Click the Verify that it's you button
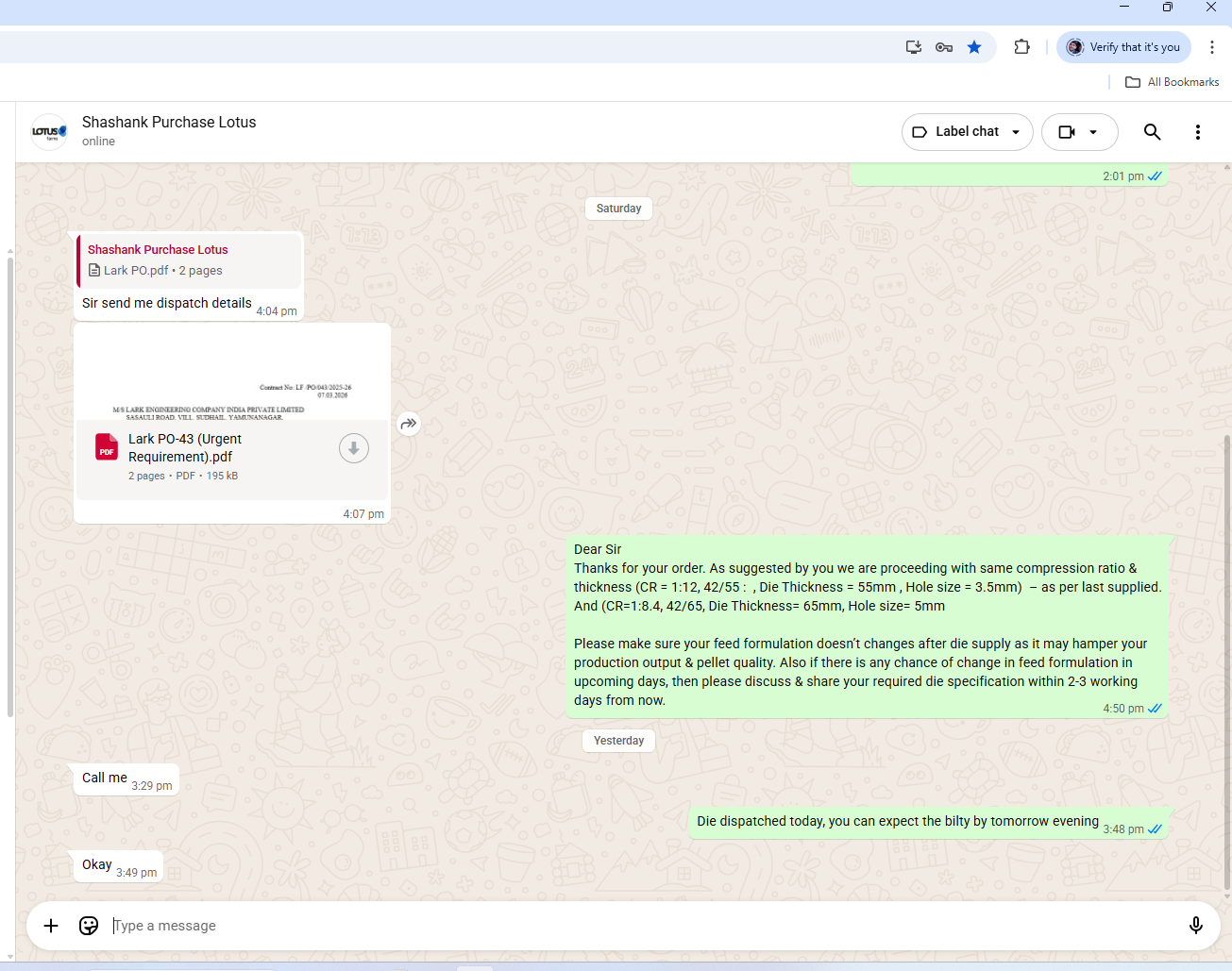This screenshot has height=971, width=1232. [x=1123, y=47]
